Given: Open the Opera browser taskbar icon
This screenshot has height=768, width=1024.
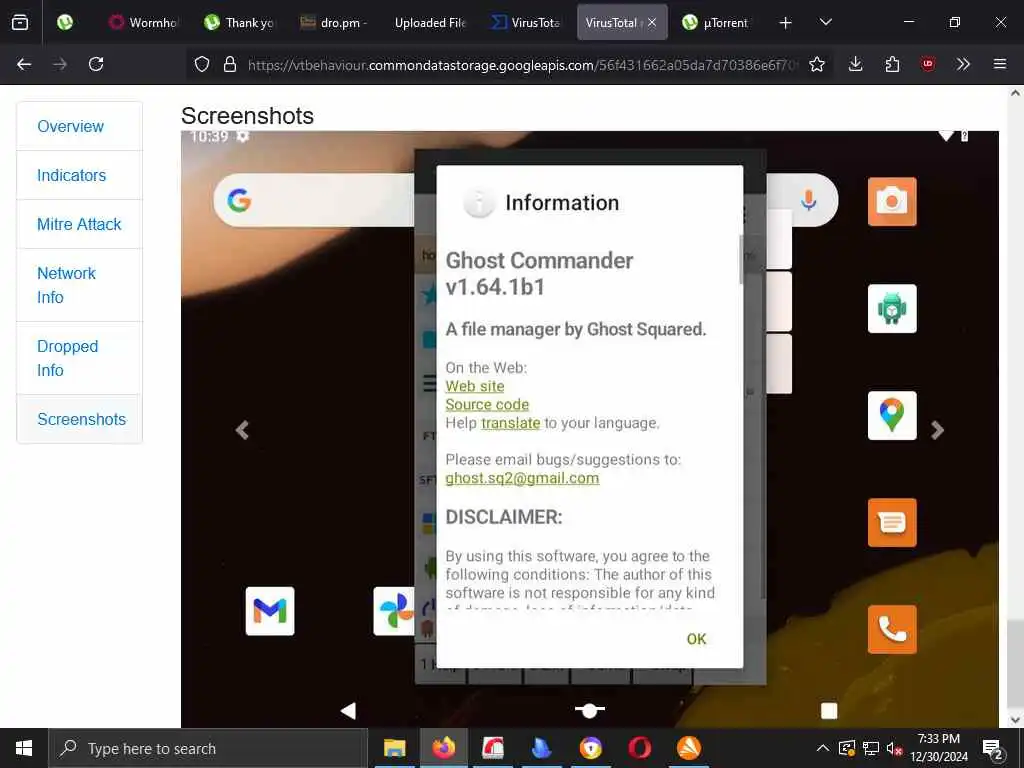Looking at the screenshot, I should click(x=639, y=748).
